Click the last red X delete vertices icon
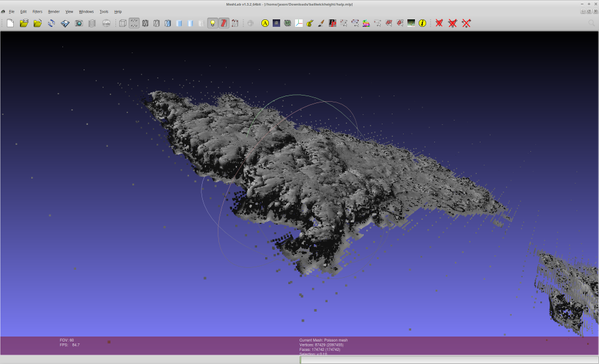Viewport: 599px width, 364px height. pos(466,23)
